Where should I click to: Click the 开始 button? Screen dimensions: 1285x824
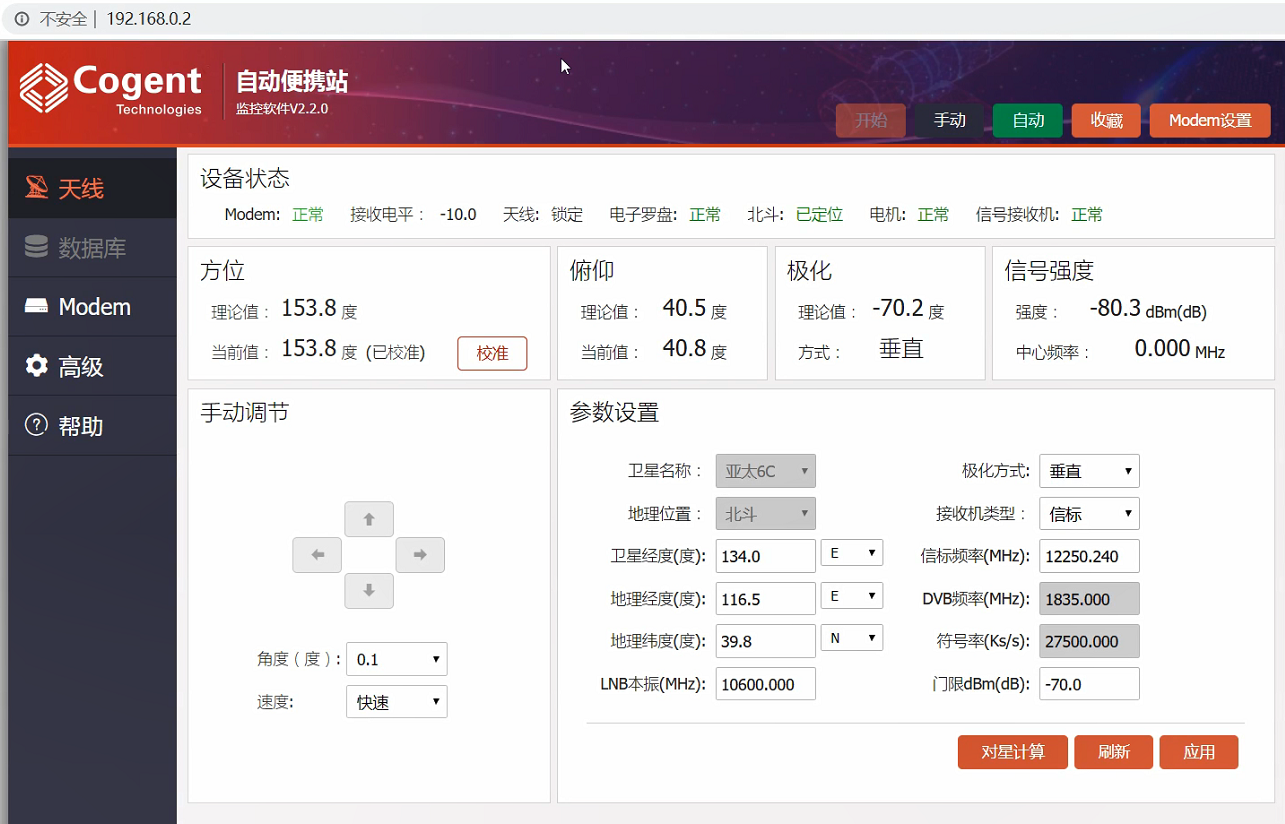pos(871,120)
